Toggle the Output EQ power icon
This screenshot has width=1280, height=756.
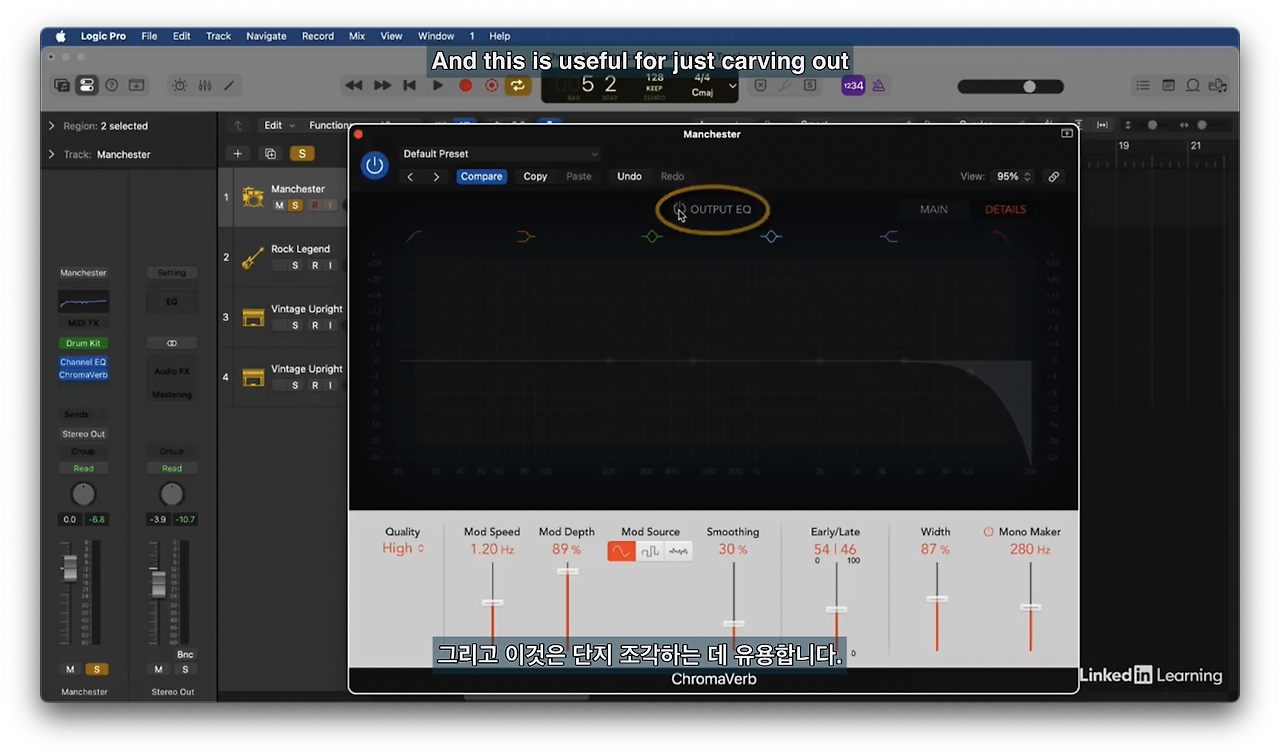[x=679, y=209]
